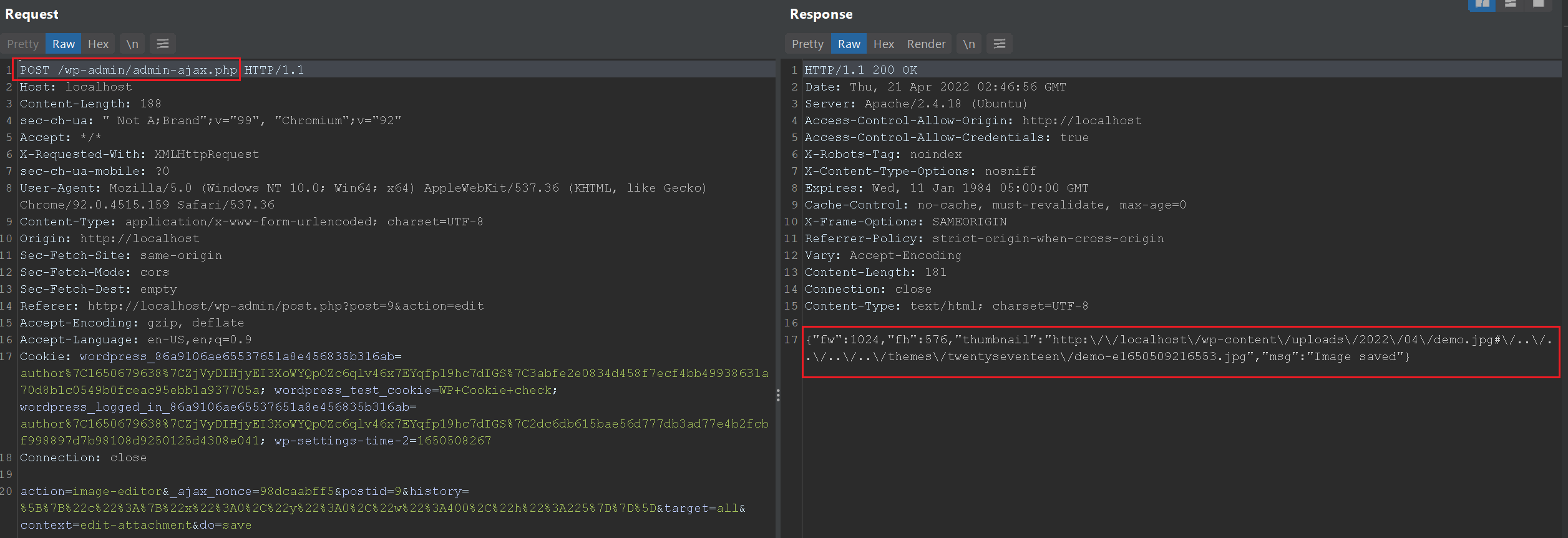Click 'Access-Control-Allow-Credentials: true' header

point(947,137)
